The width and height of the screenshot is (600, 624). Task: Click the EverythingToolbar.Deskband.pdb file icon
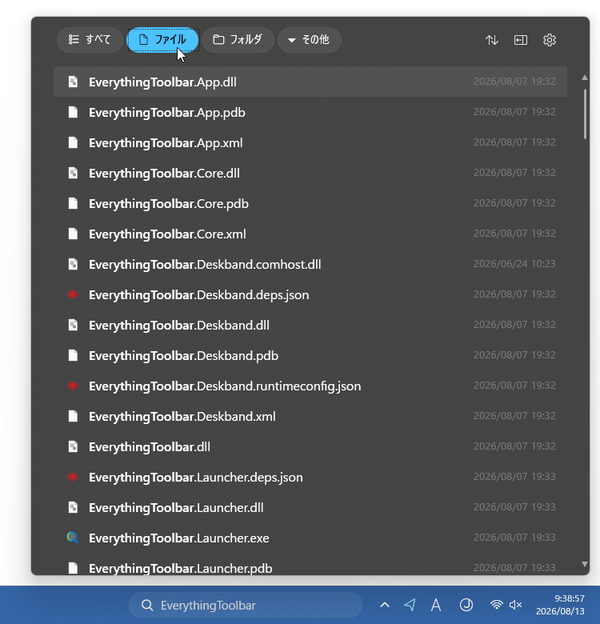(73, 355)
